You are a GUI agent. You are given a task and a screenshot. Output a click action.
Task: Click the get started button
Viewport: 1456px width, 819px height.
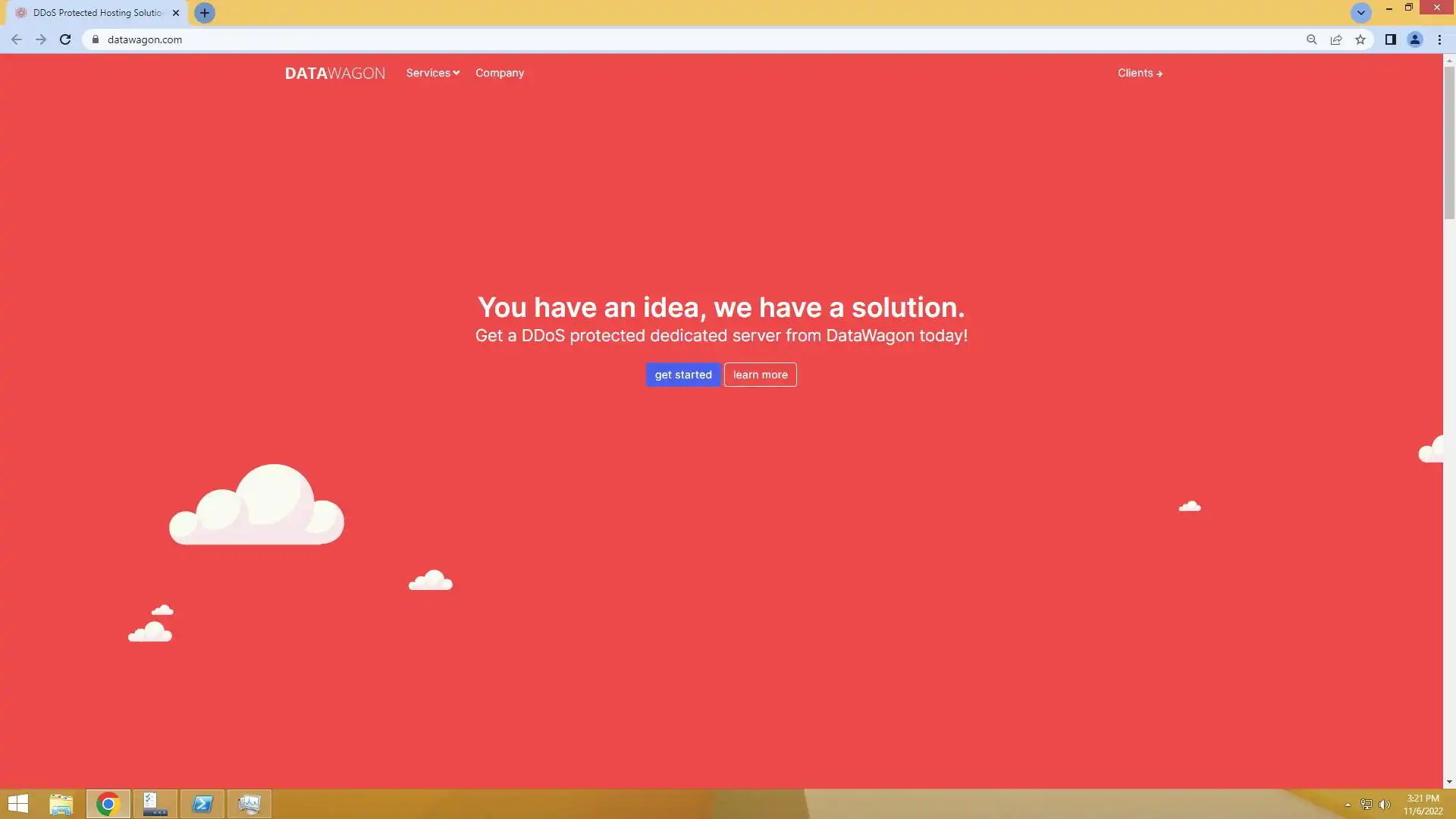coord(682,375)
